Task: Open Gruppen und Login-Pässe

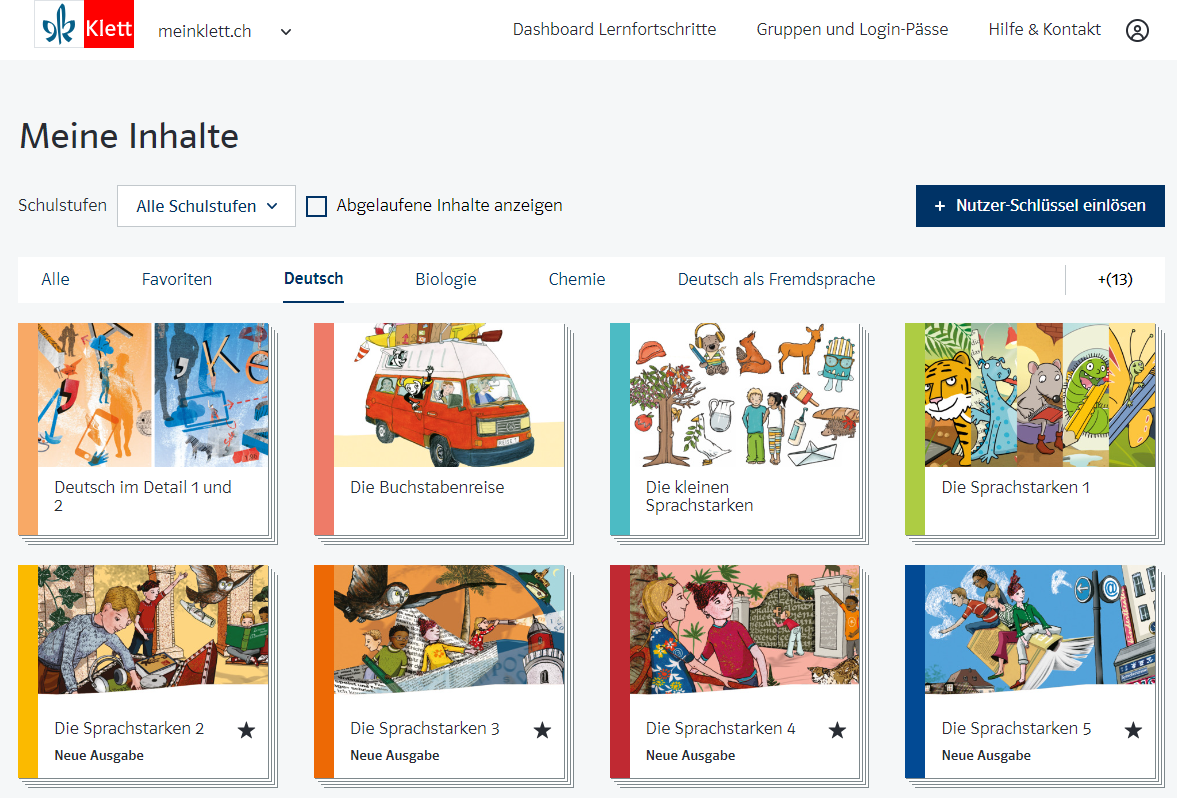Action: point(852,29)
